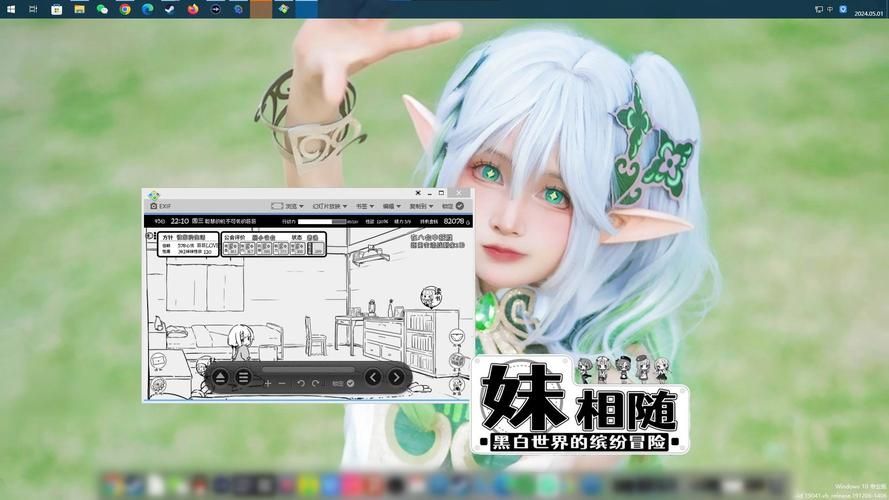
Task: Go to the previous image
Action: pos(372,377)
